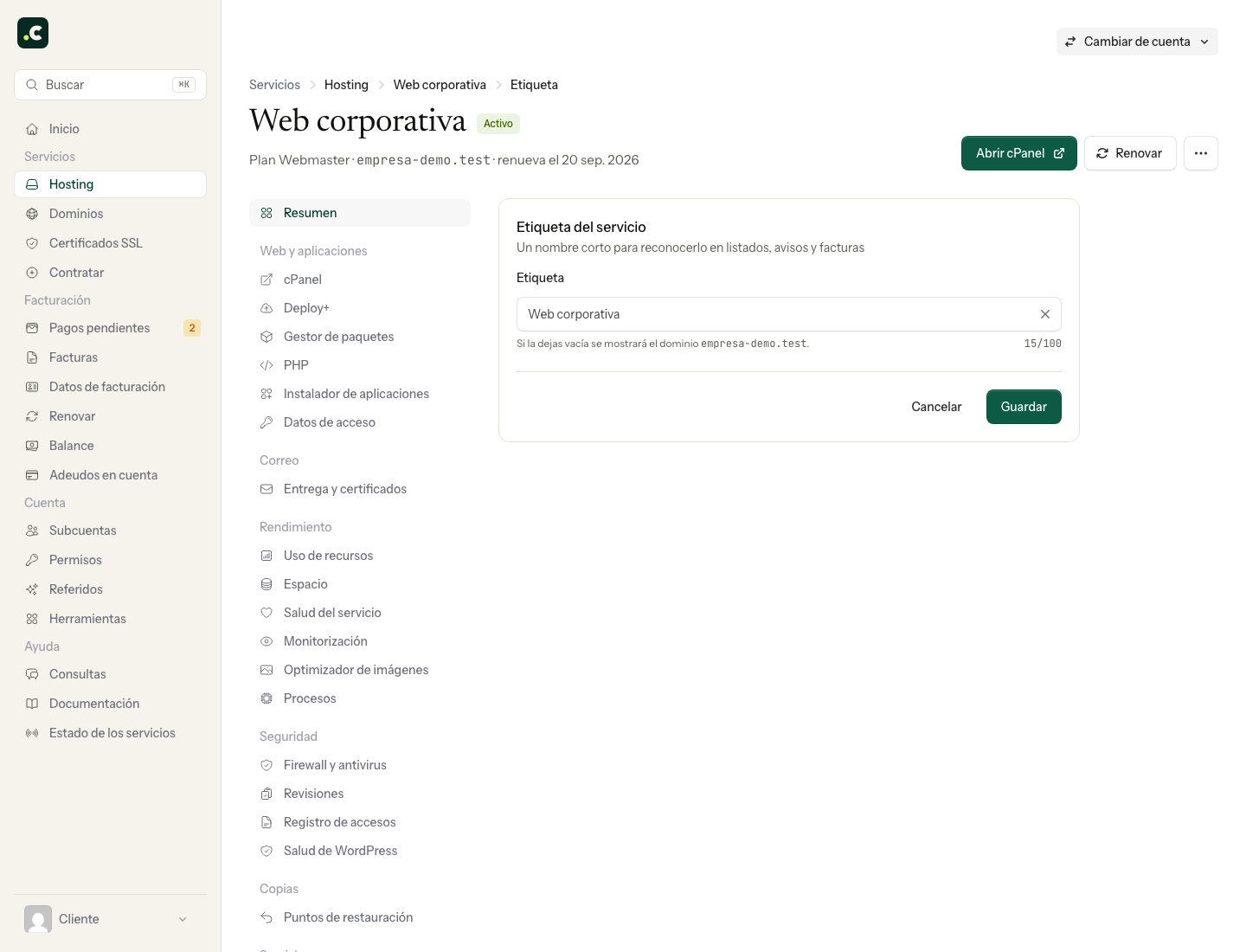Open Puntos de restauración restore icon

coord(267,917)
